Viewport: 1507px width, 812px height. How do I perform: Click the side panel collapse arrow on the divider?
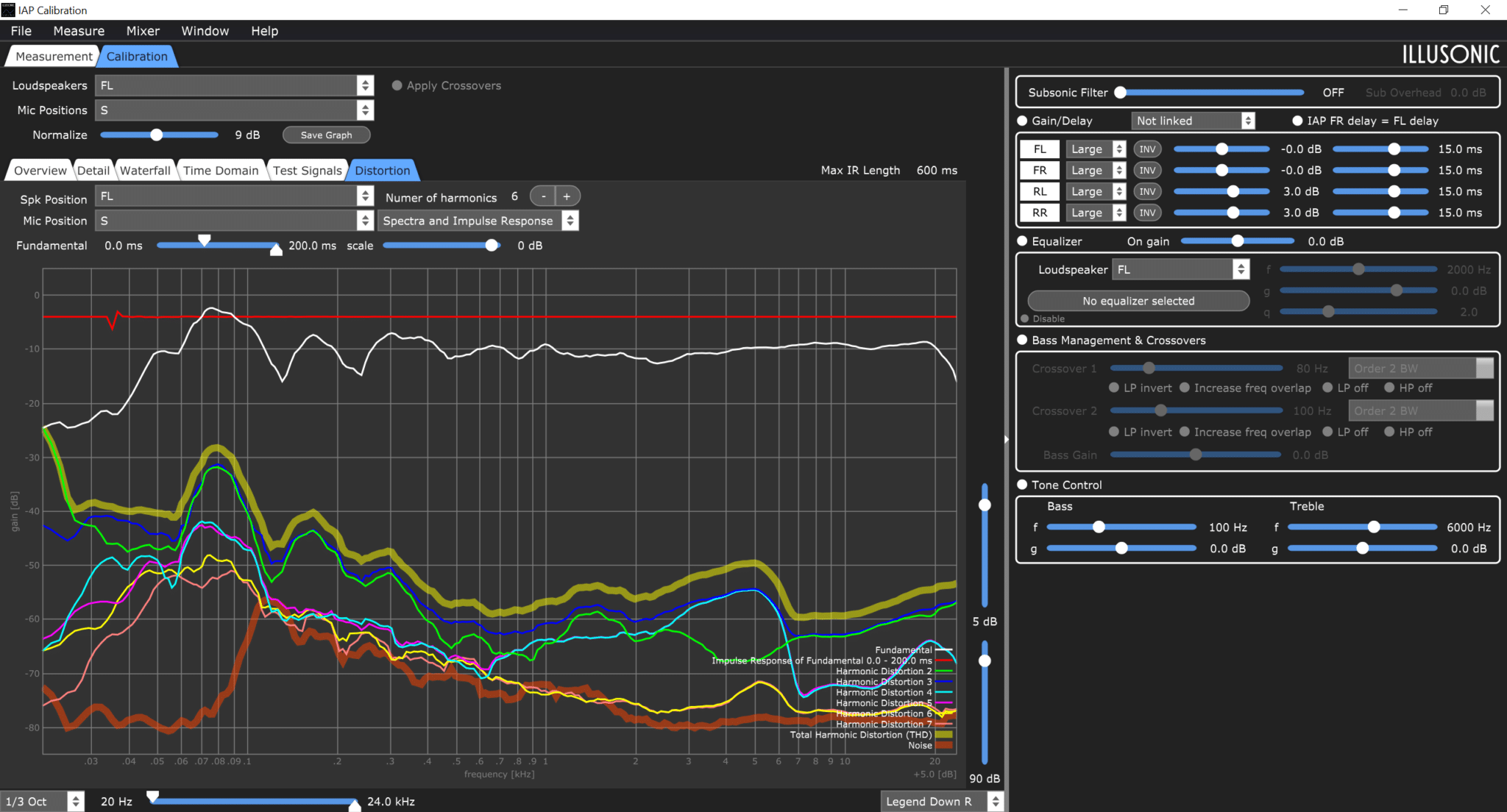(x=1007, y=439)
